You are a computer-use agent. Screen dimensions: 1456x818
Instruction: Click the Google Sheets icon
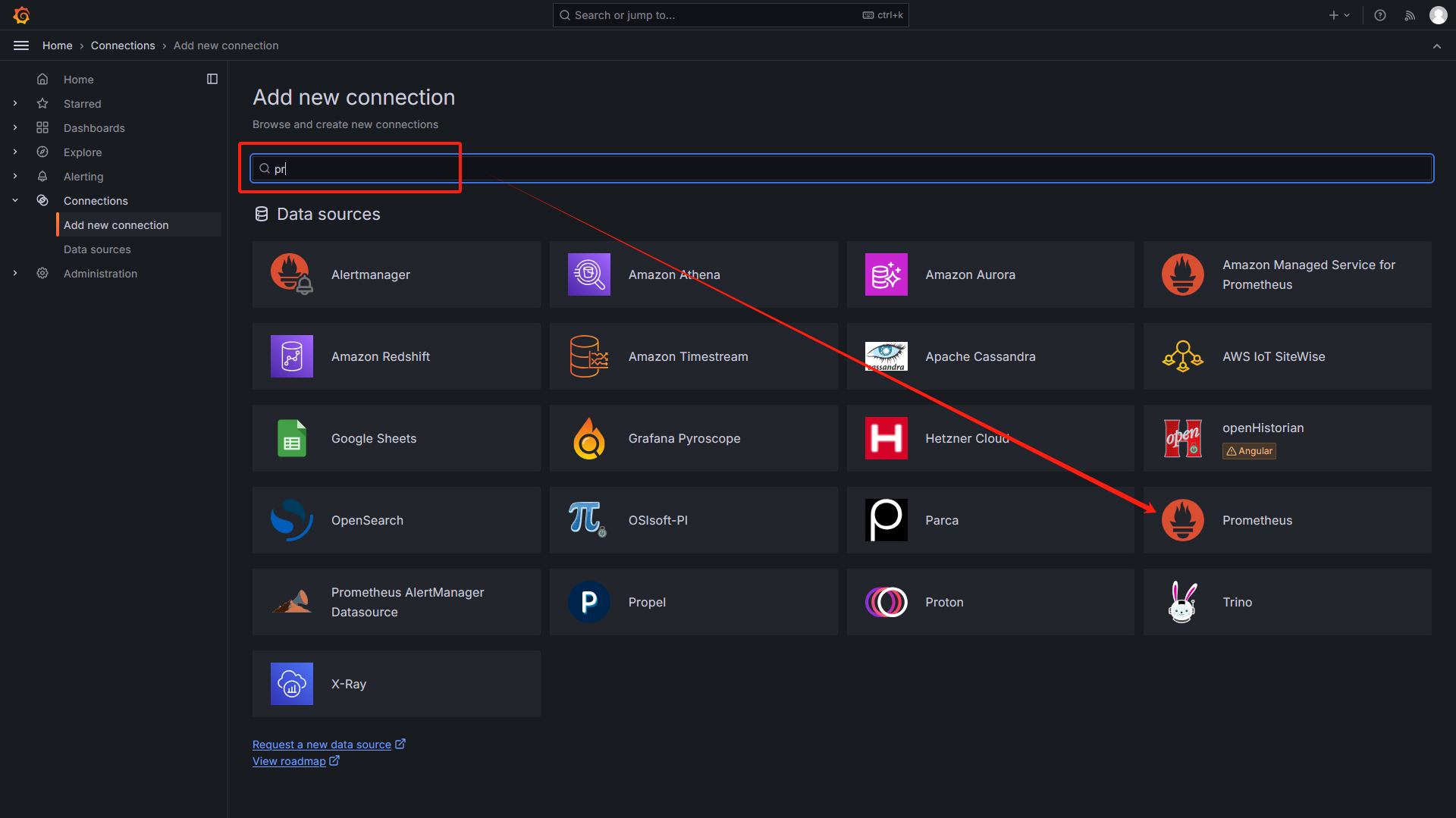point(292,438)
